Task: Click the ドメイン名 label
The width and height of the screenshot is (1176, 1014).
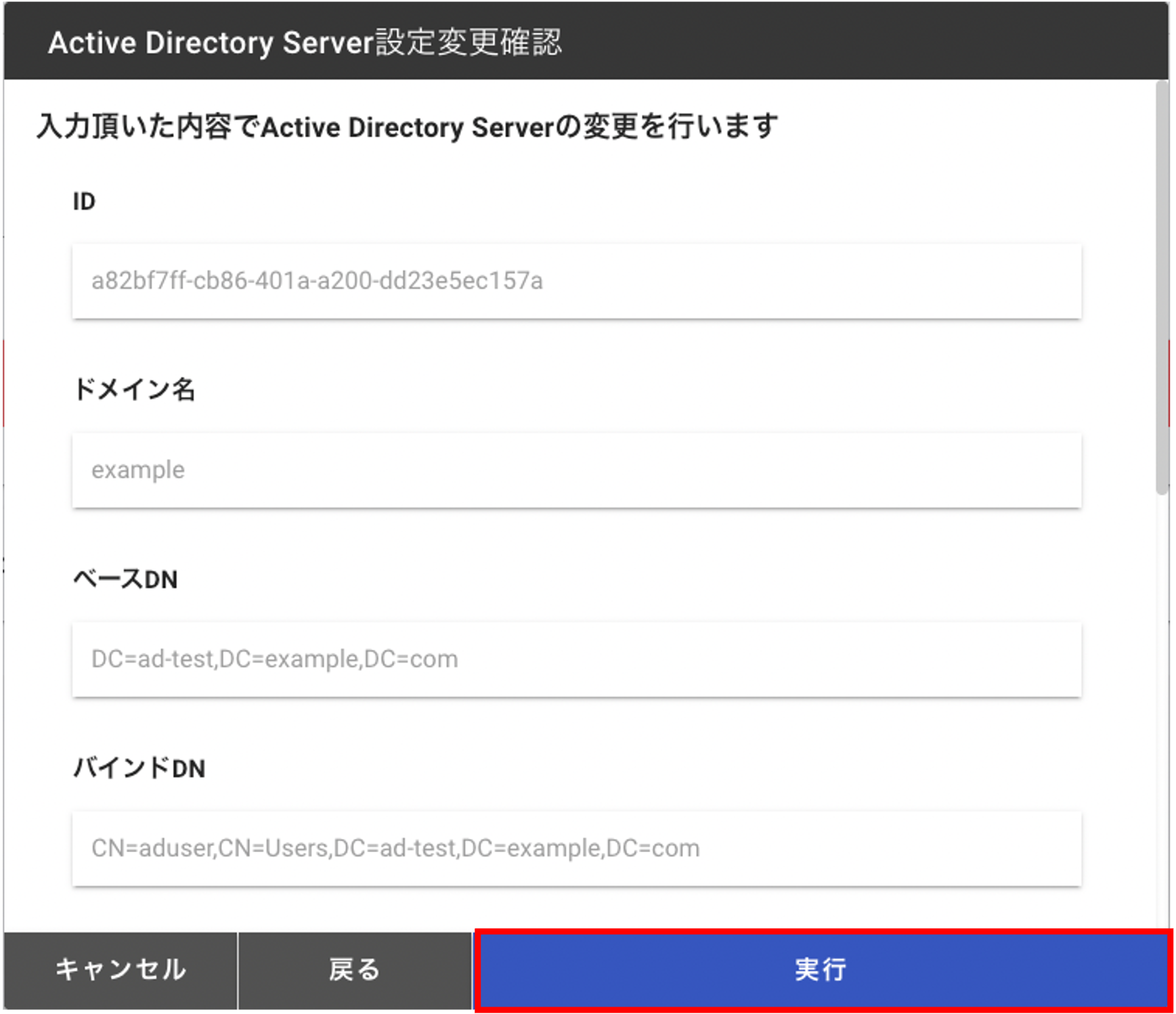Action: (x=134, y=390)
